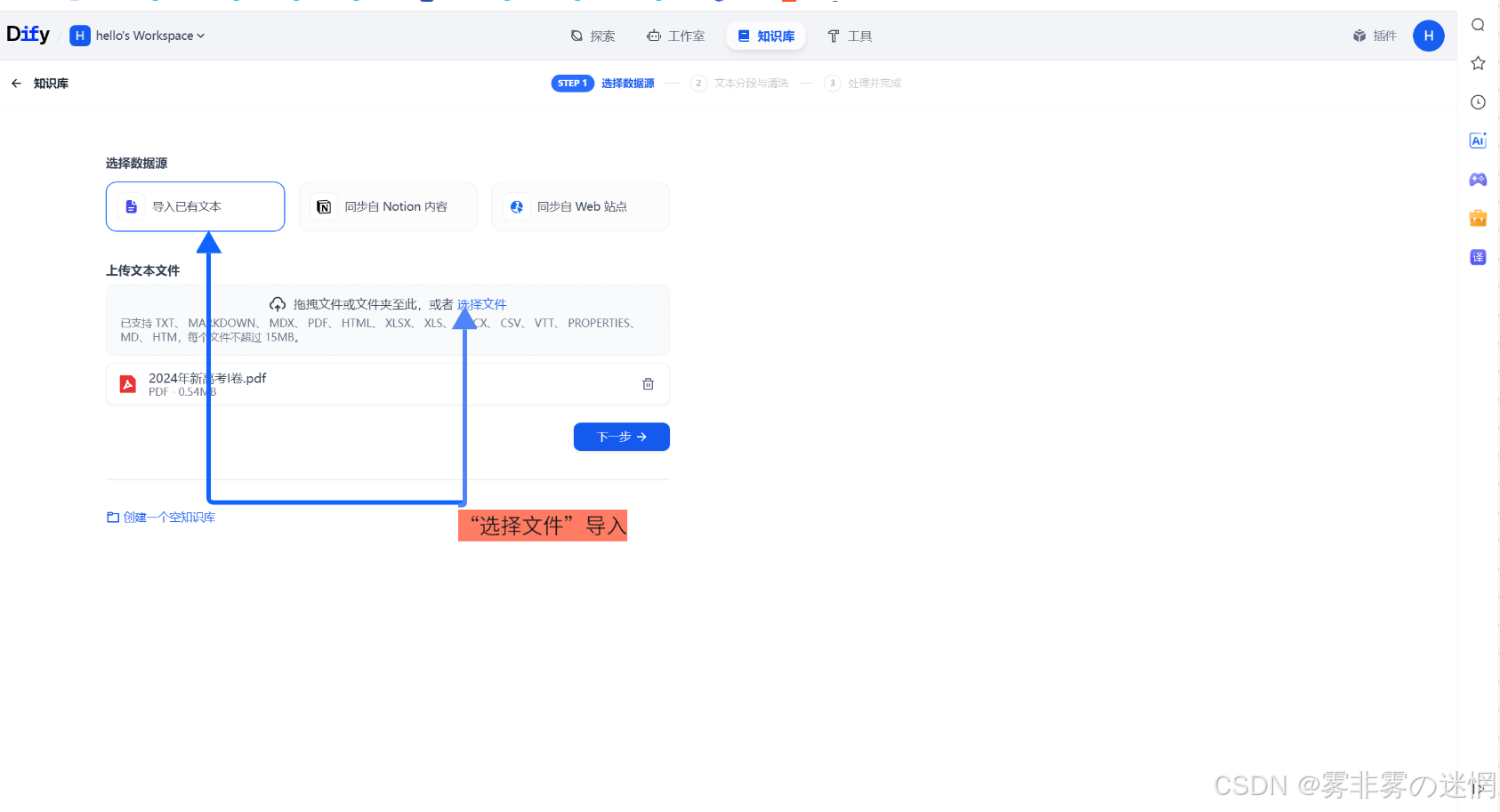Select 同步自 Web 站点 data source

click(x=580, y=206)
